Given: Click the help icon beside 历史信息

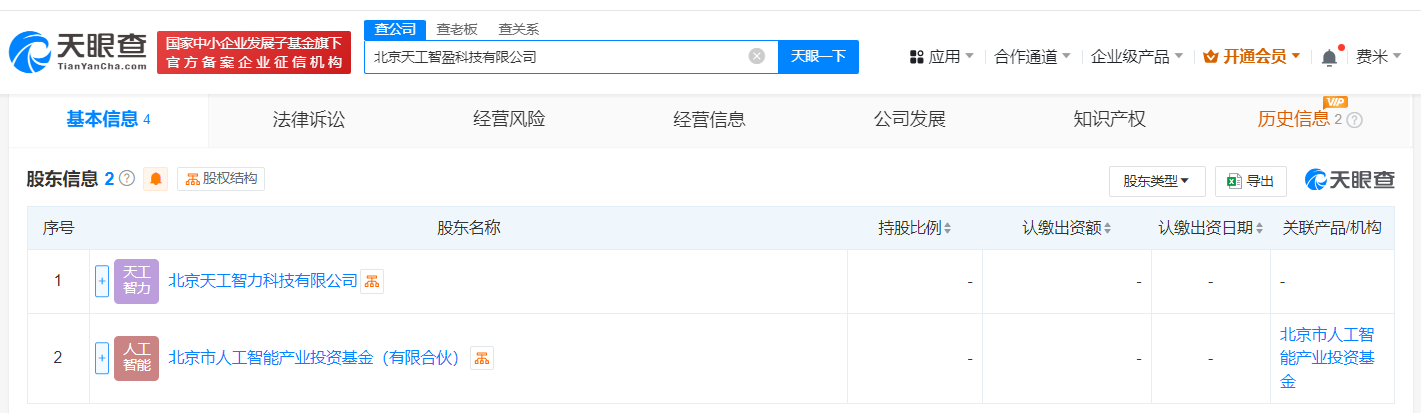Looking at the screenshot, I should [x=1355, y=120].
